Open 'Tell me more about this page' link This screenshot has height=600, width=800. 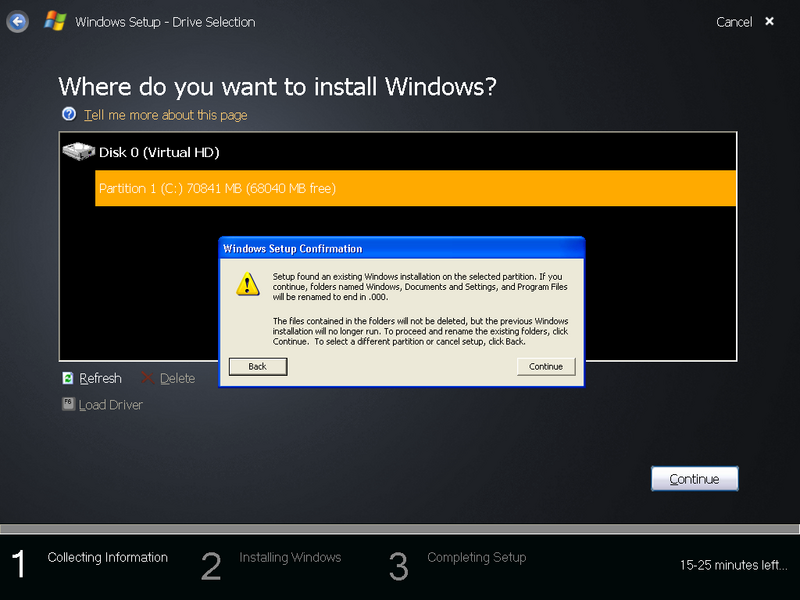pyautogui.click(x=165, y=115)
